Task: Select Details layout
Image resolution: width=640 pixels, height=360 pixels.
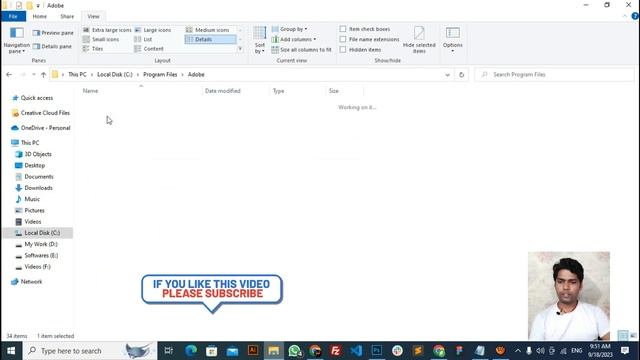Action: (210, 39)
